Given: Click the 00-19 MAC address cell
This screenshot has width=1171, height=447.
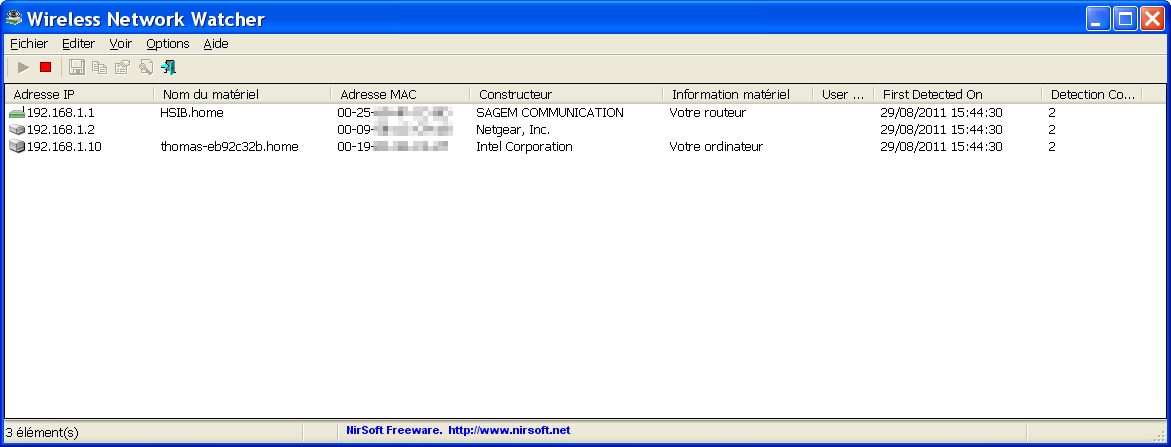Looking at the screenshot, I should [393, 147].
